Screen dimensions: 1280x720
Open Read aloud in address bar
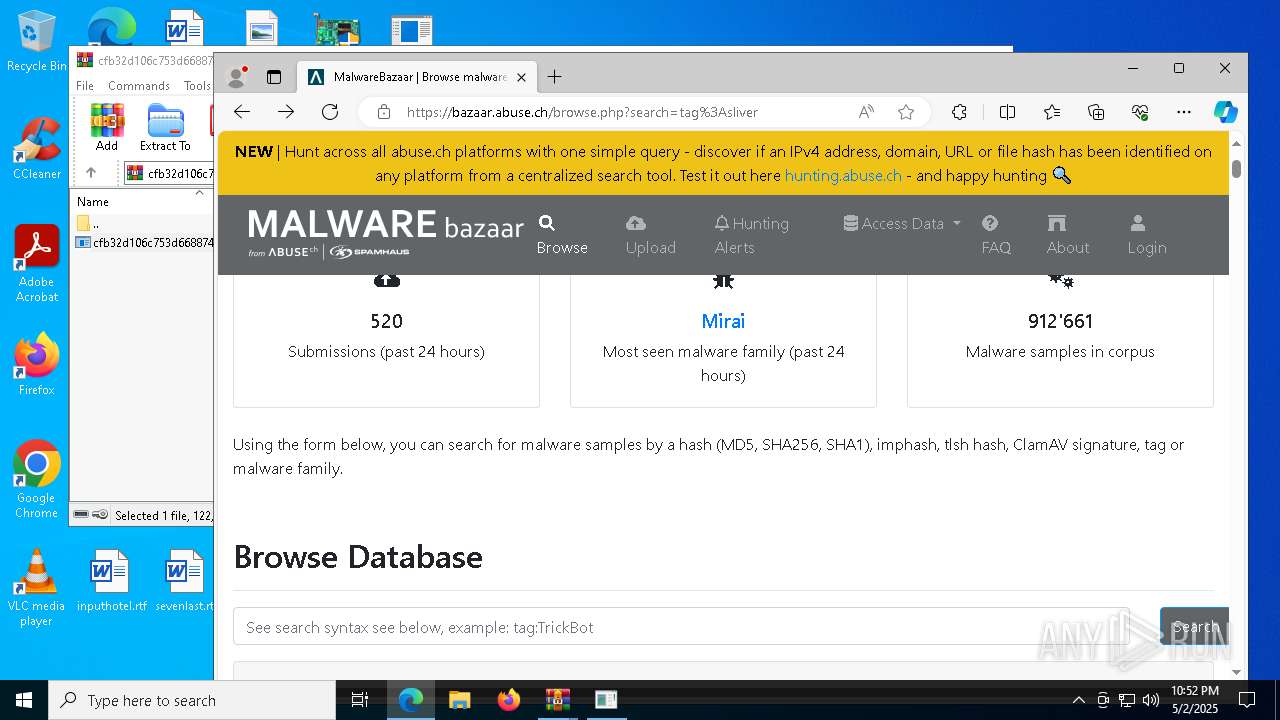click(866, 112)
